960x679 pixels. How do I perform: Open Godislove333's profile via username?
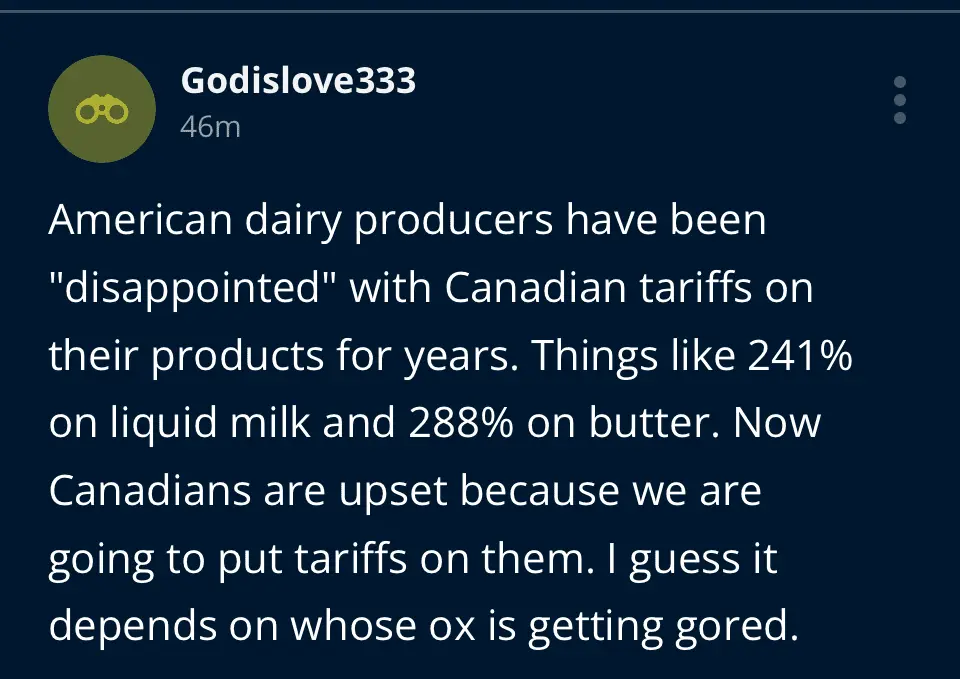click(x=298, y=82)
